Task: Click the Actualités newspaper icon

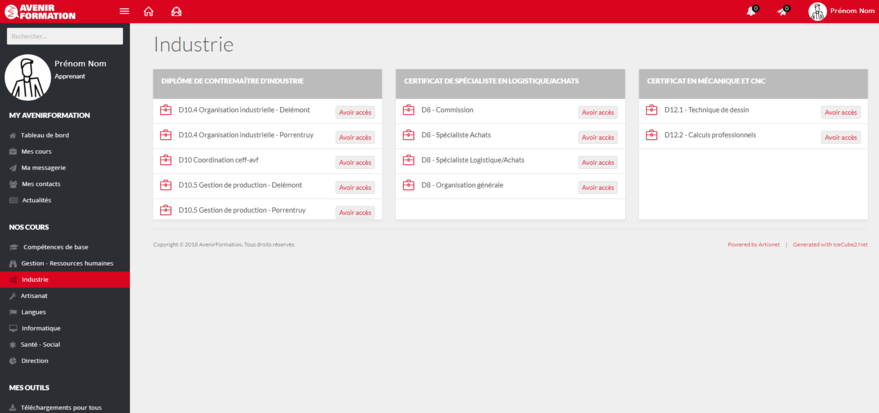Action: [x=13, y=200]
